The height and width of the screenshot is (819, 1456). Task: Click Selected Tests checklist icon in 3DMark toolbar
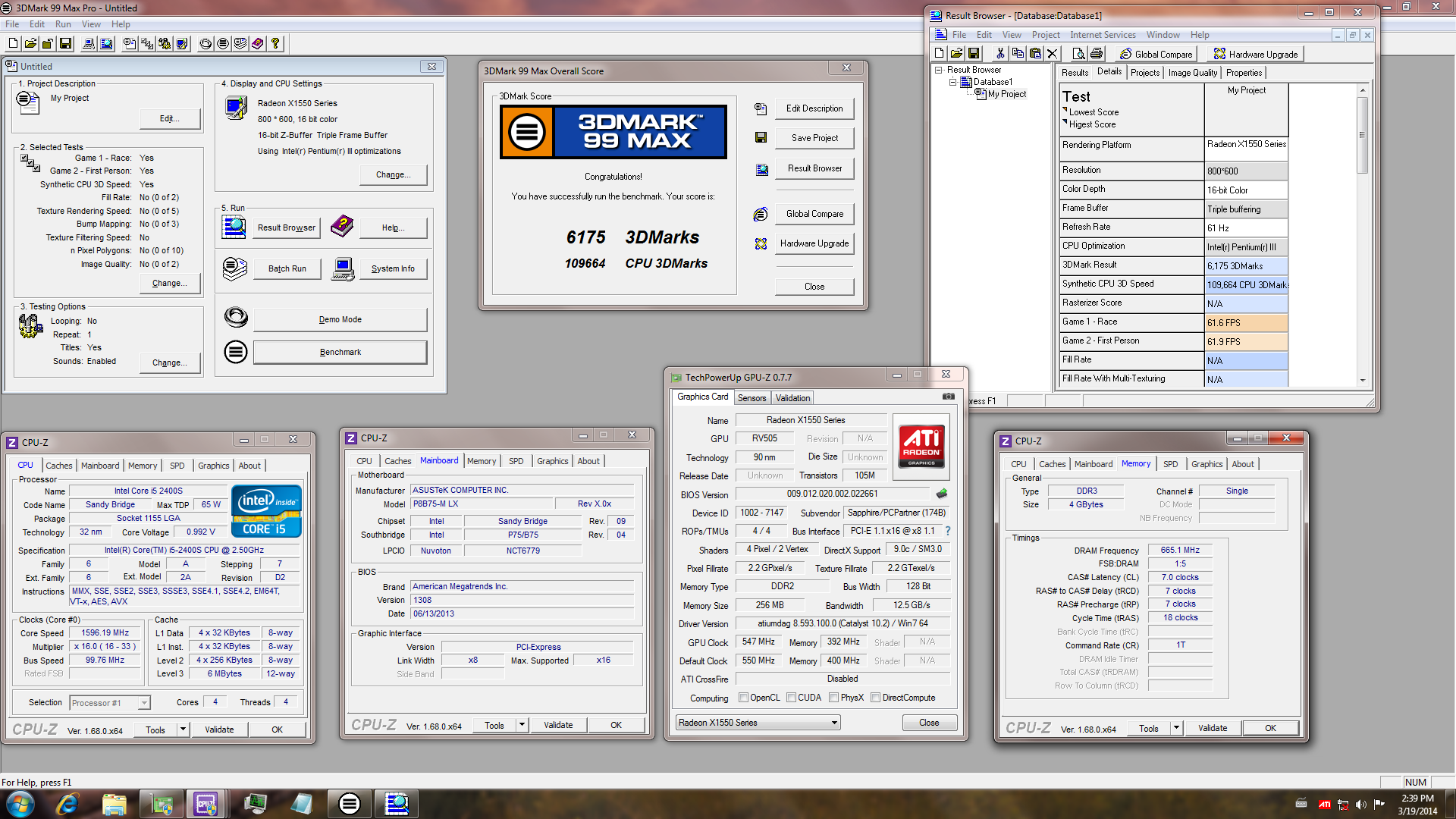[x=147, y=44]
